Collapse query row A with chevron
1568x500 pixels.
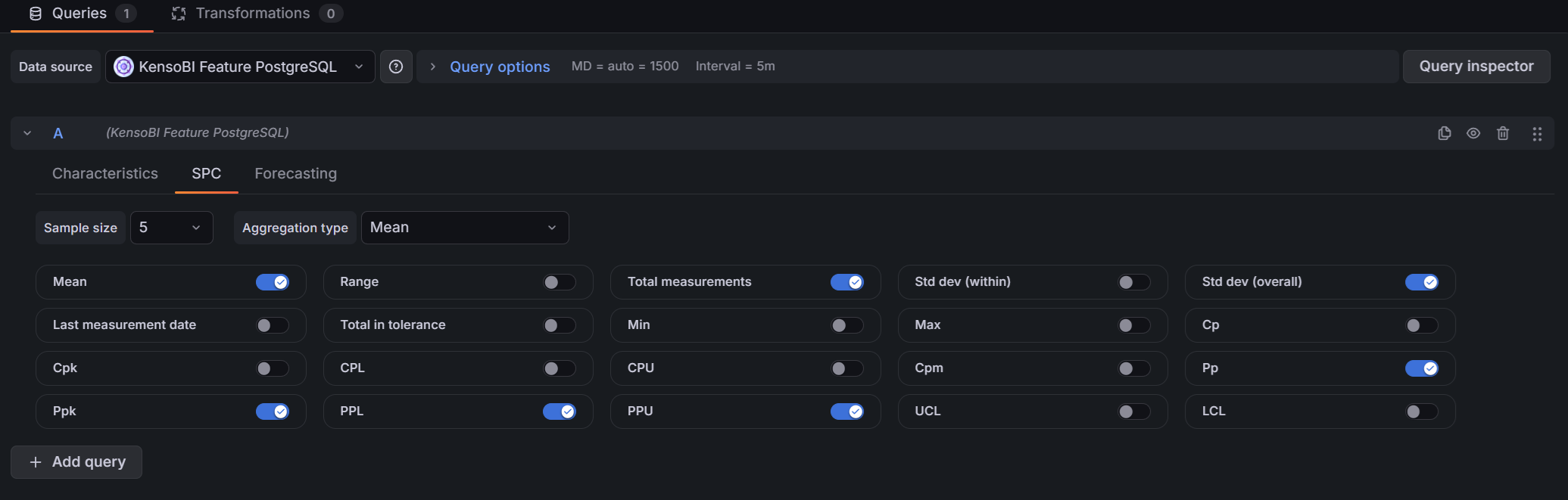pos(27,133)
